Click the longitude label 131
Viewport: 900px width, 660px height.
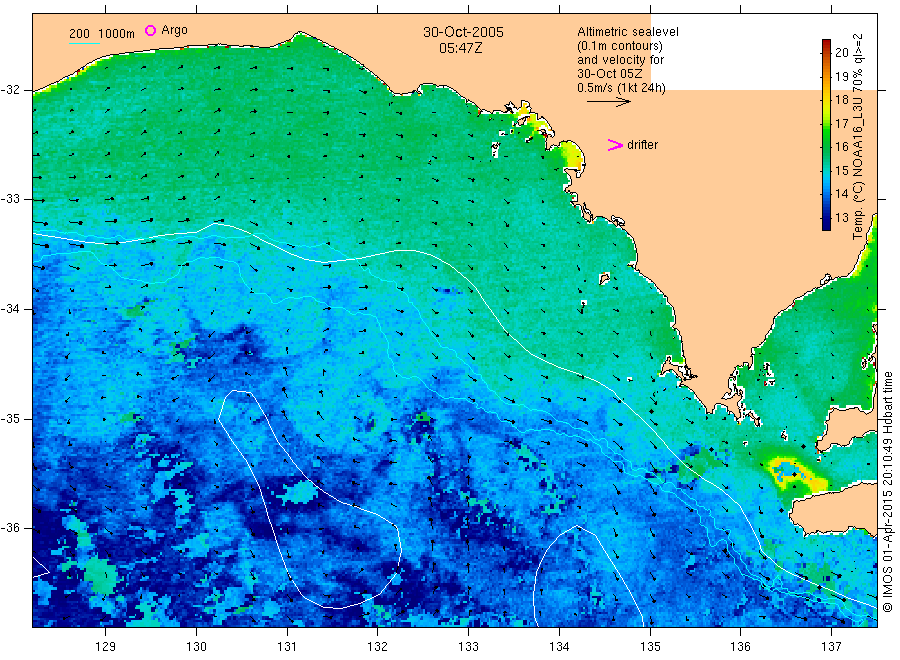coord(287,646)
